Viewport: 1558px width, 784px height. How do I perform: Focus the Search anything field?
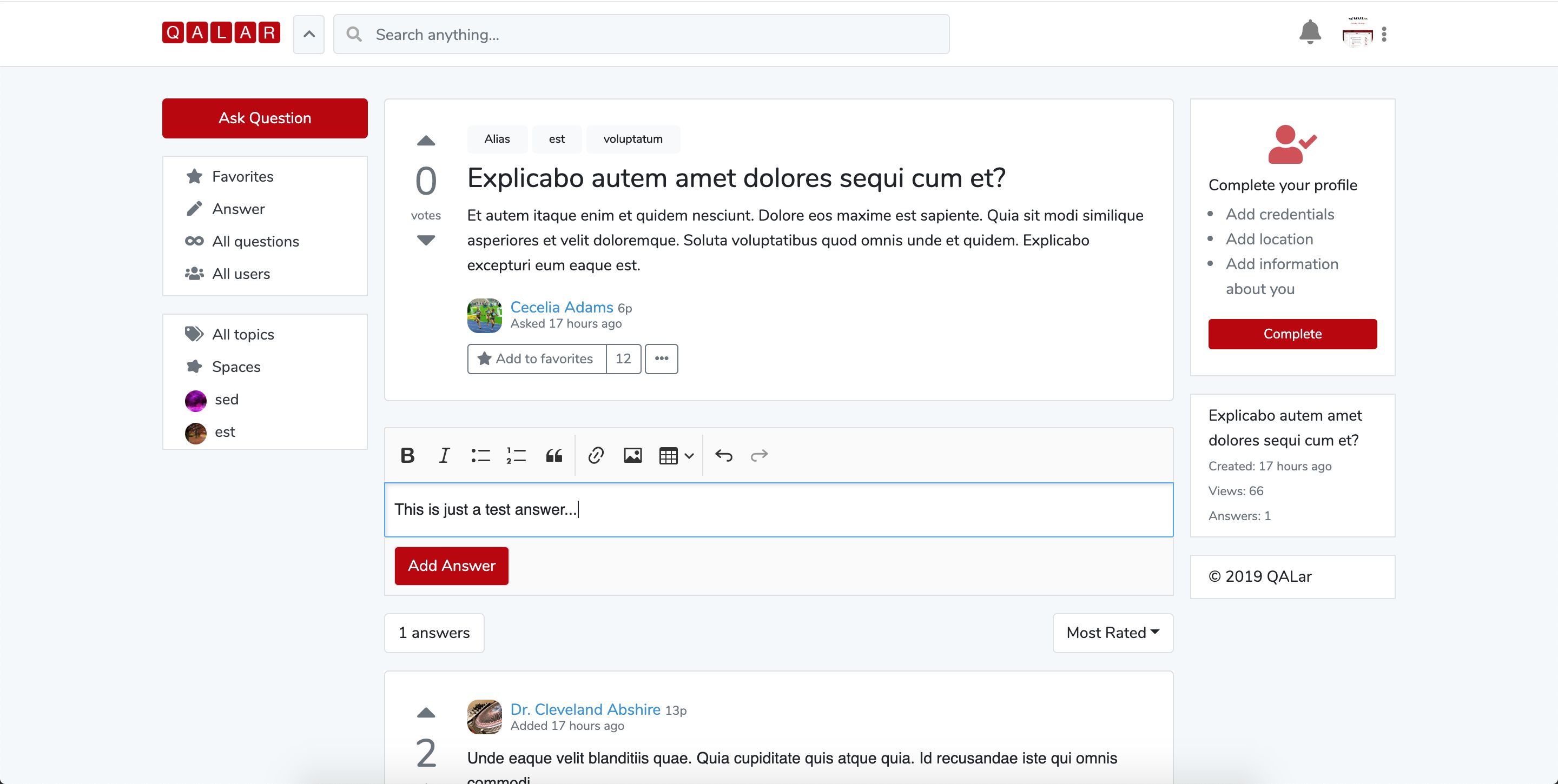pos(641,35)
